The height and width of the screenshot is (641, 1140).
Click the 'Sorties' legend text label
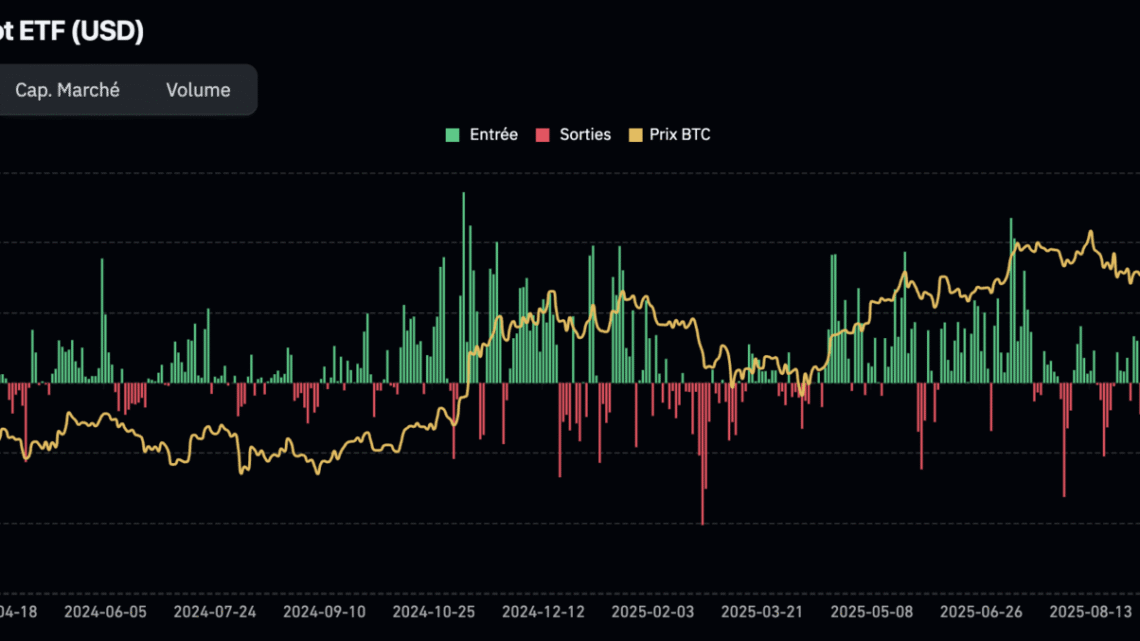pyautogui.click(x=586, y=133)
